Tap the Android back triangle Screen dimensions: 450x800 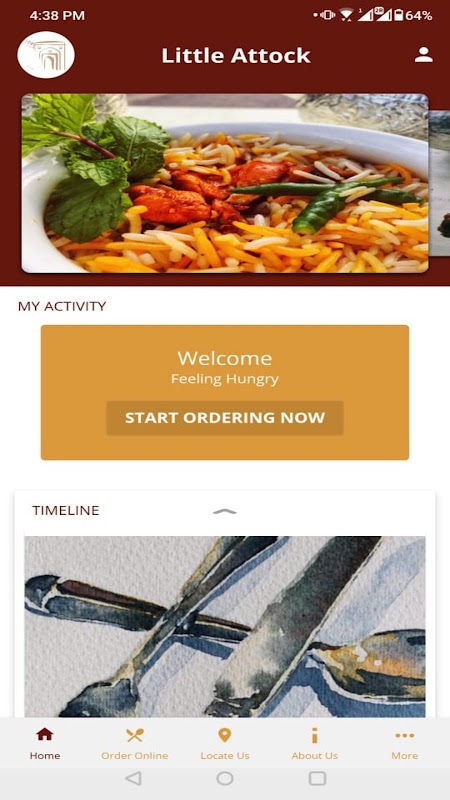(133, 778)
